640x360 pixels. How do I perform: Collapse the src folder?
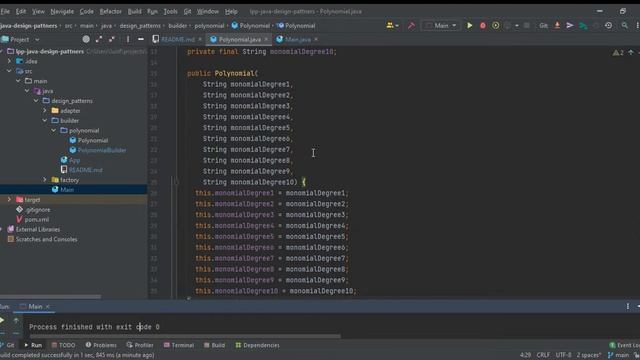click(x=9, y=71)
